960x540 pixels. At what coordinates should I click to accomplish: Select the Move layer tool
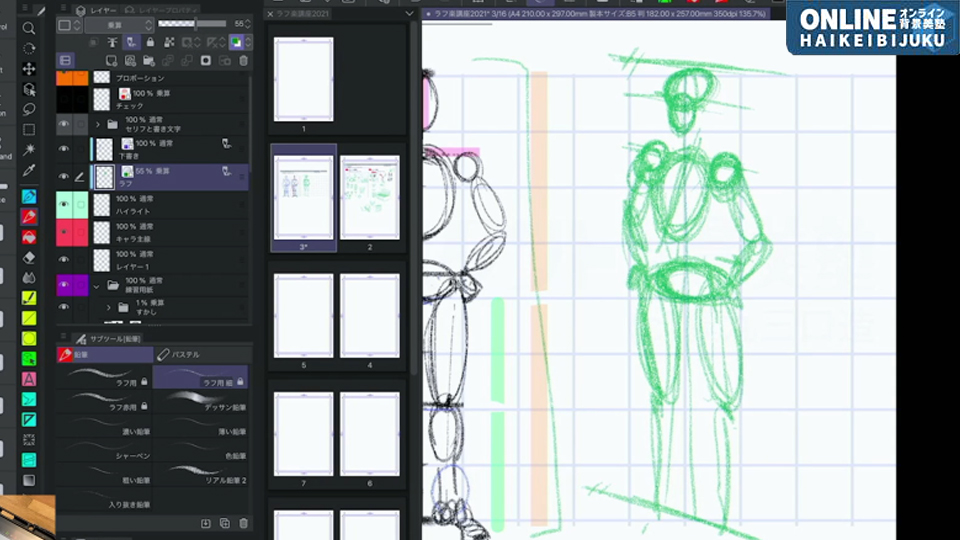pos(29,69)
